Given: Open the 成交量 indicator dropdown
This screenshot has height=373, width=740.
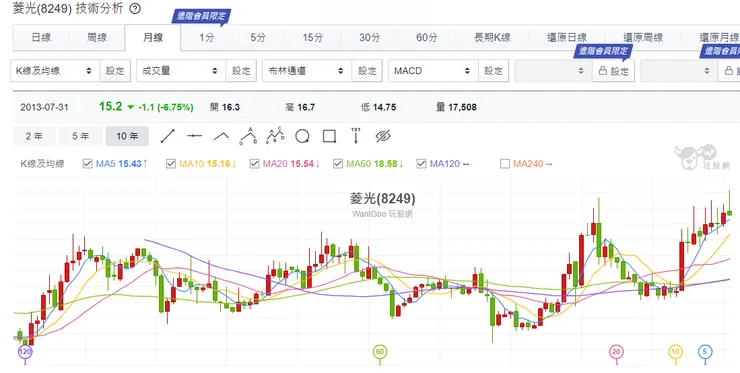Looking at the screenshot, I should coord(181,71).
